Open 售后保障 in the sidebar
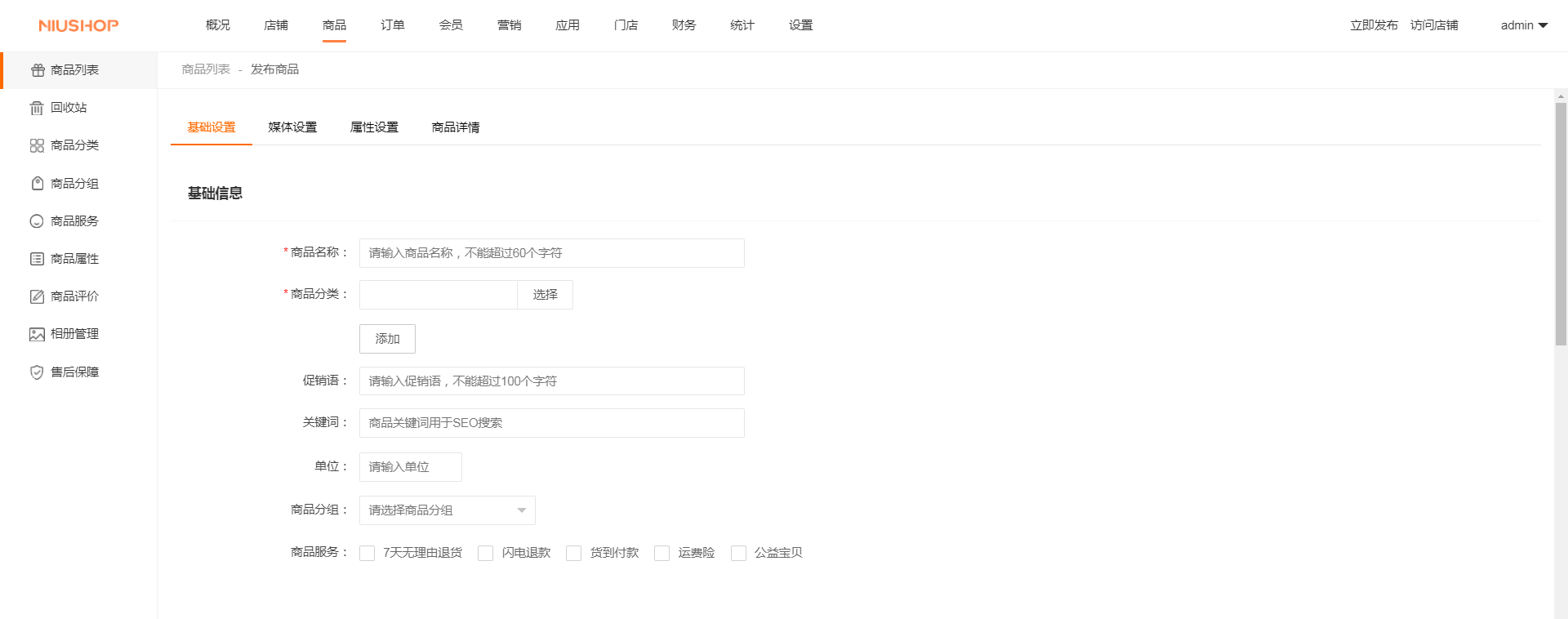This screenshot has width=1568, height=619. pos(78,372)
